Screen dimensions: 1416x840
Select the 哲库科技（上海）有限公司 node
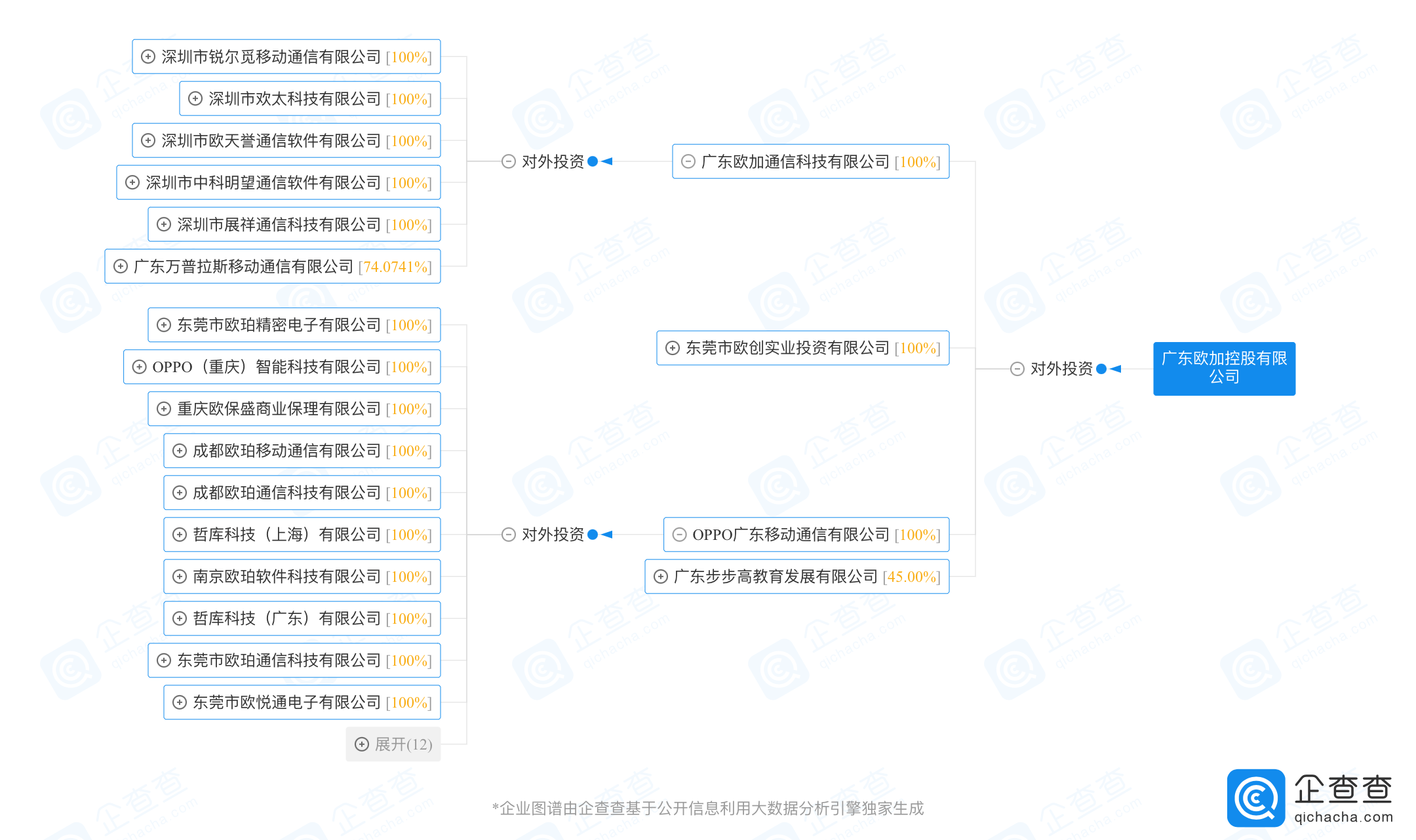point(302,535)
